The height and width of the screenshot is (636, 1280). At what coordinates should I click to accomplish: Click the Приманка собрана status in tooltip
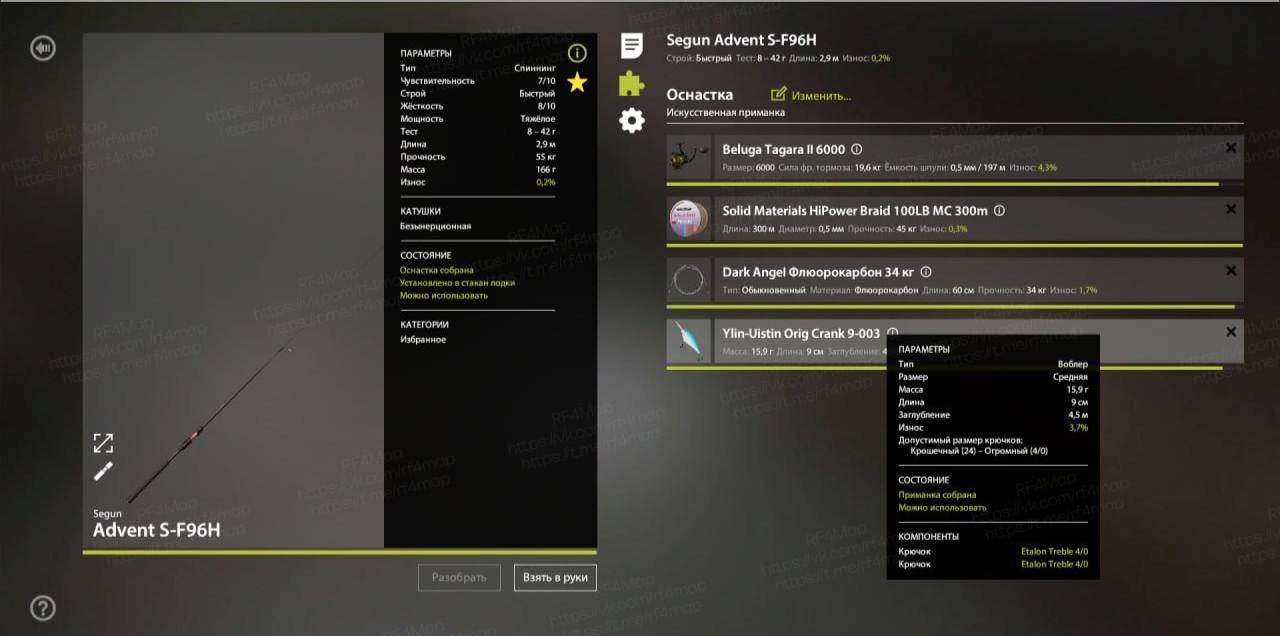coord(937,495)
